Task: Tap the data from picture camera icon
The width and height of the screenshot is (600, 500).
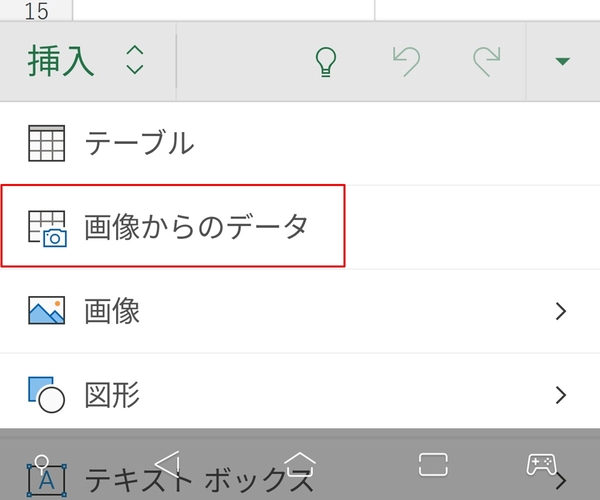Action: tap(46, 227)
